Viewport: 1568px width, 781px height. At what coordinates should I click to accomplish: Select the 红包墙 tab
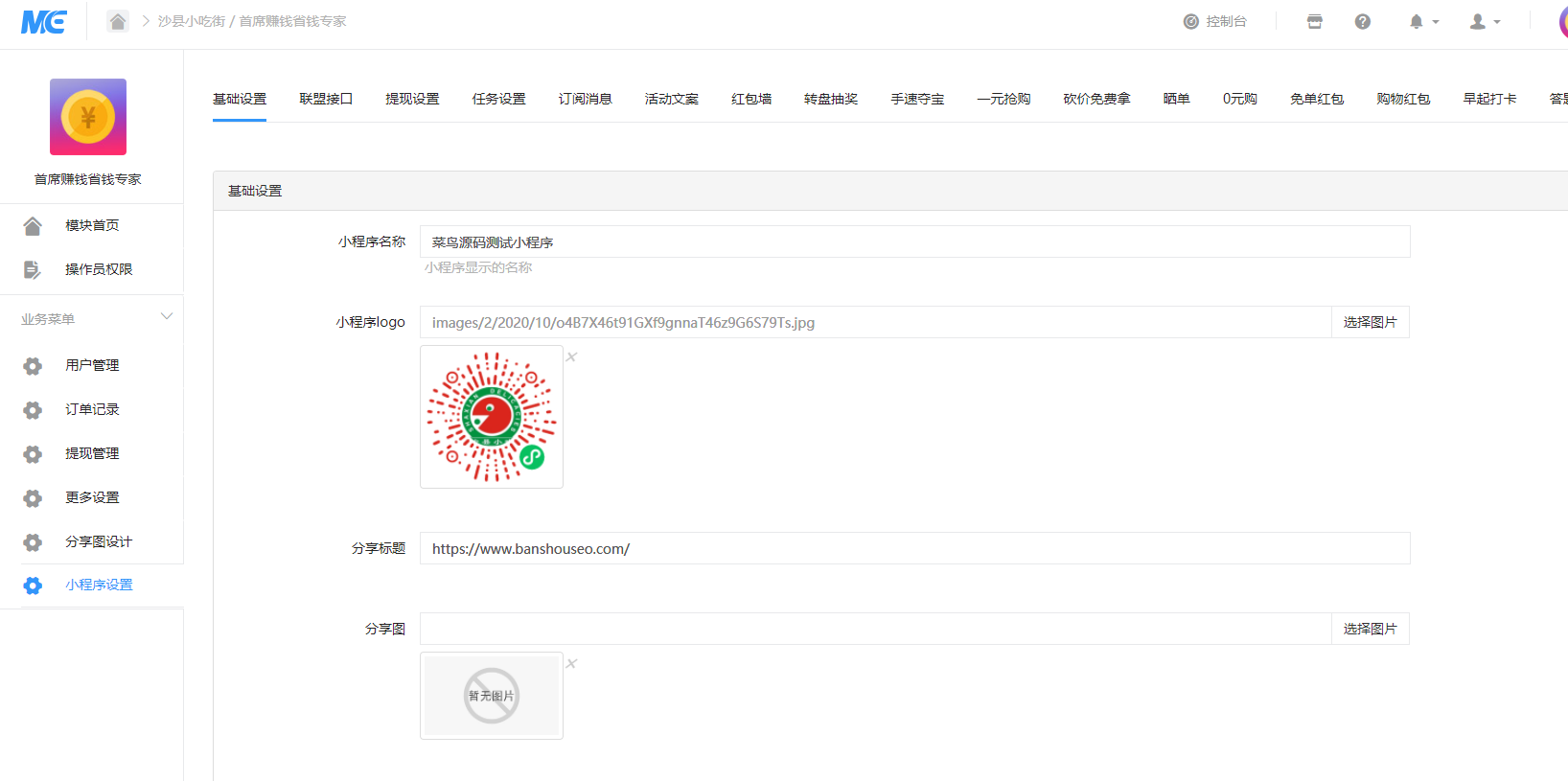(x=751, y=99)
